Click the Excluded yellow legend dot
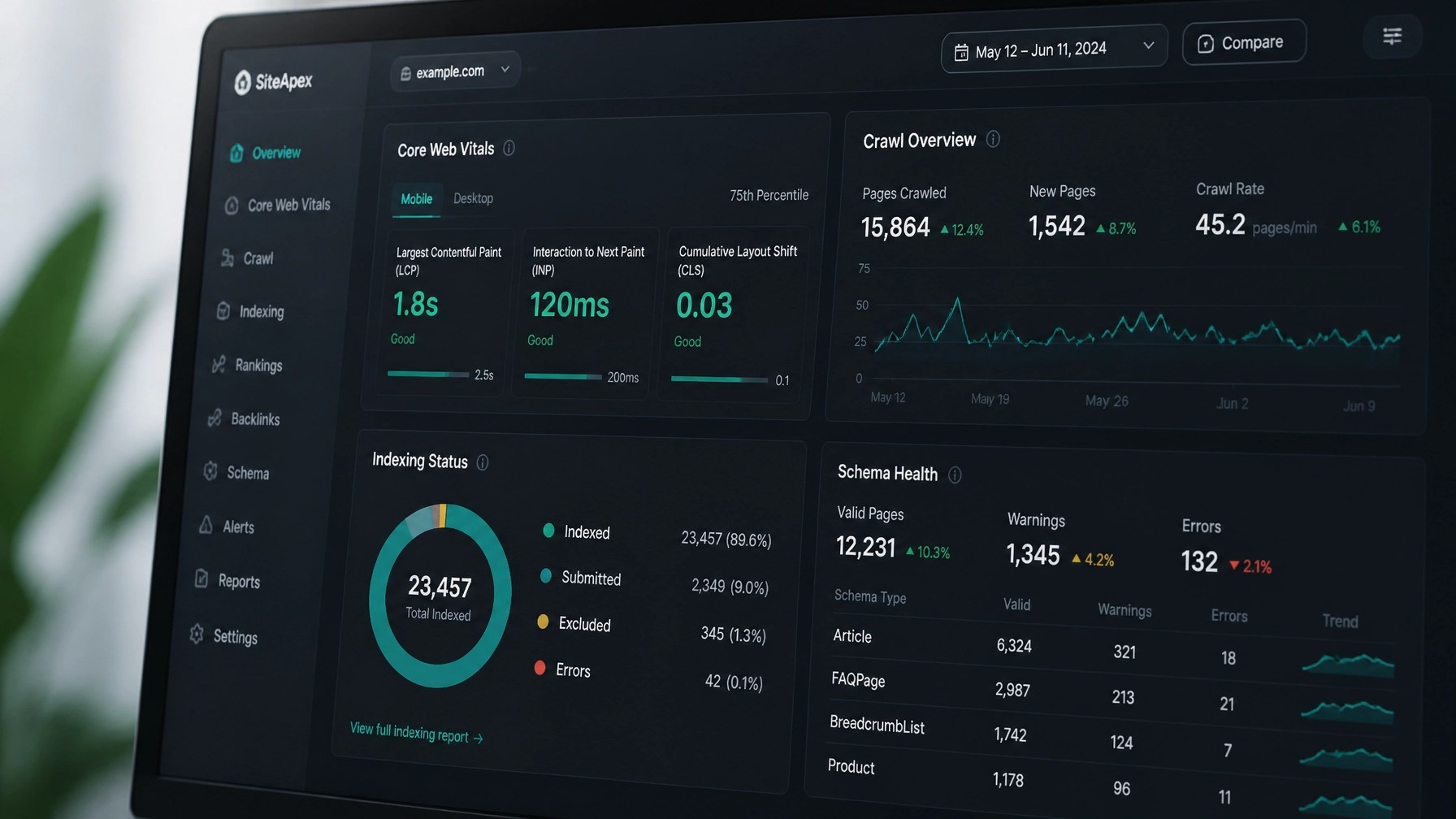1456x819 pixels. click(543, 622)
